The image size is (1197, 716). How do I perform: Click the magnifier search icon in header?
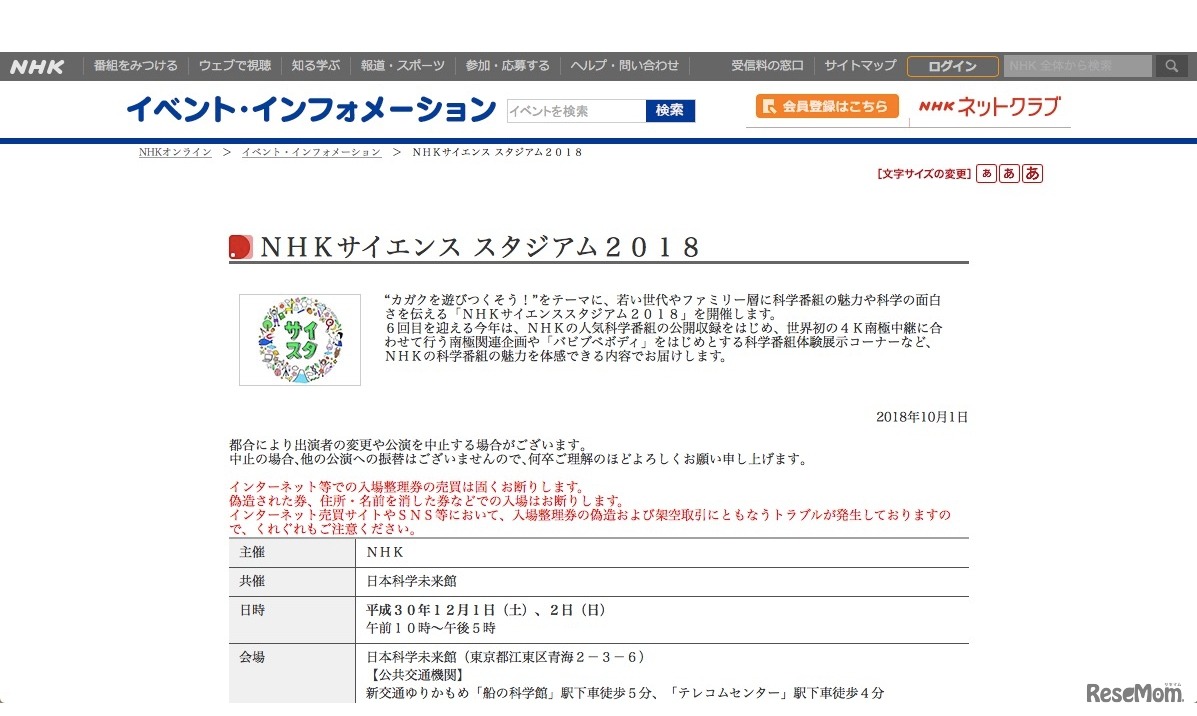coord(1172,66)
